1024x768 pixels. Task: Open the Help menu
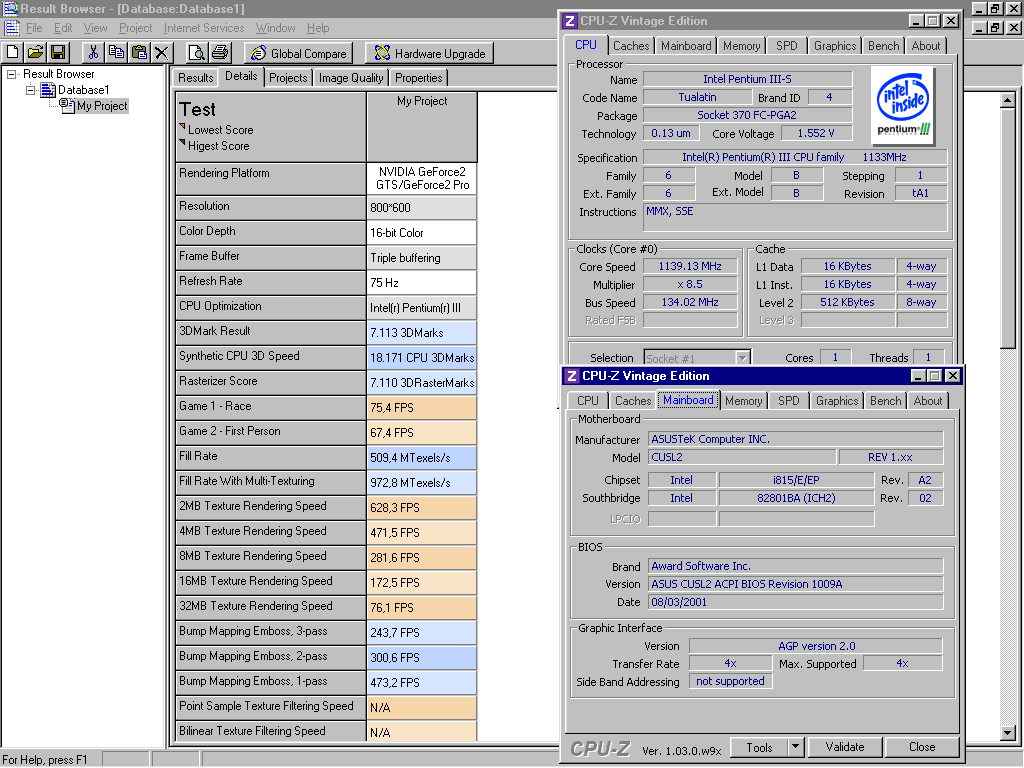(318, 28)
